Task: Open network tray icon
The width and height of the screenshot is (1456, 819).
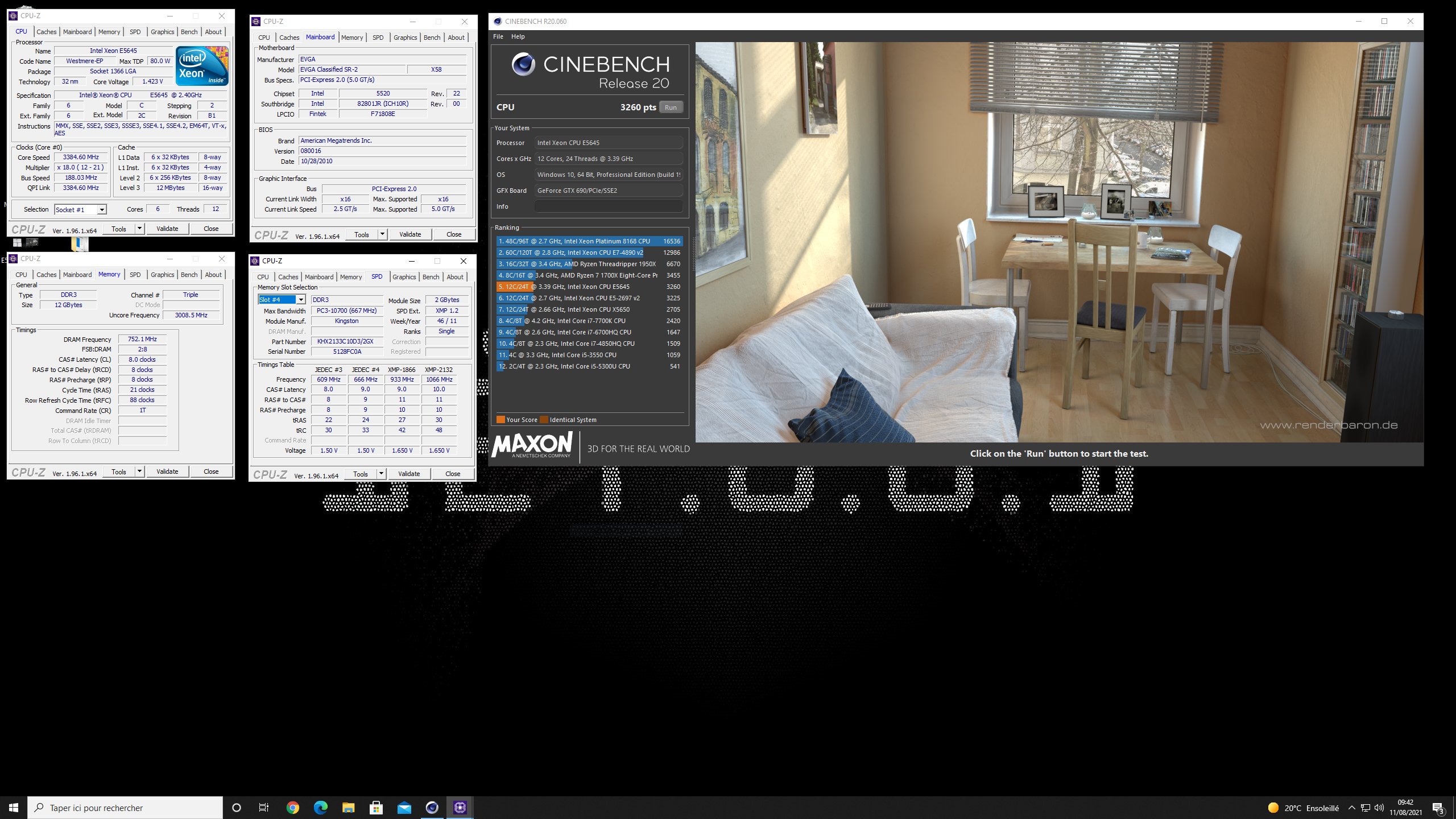Action: [x=1366, y=808]
